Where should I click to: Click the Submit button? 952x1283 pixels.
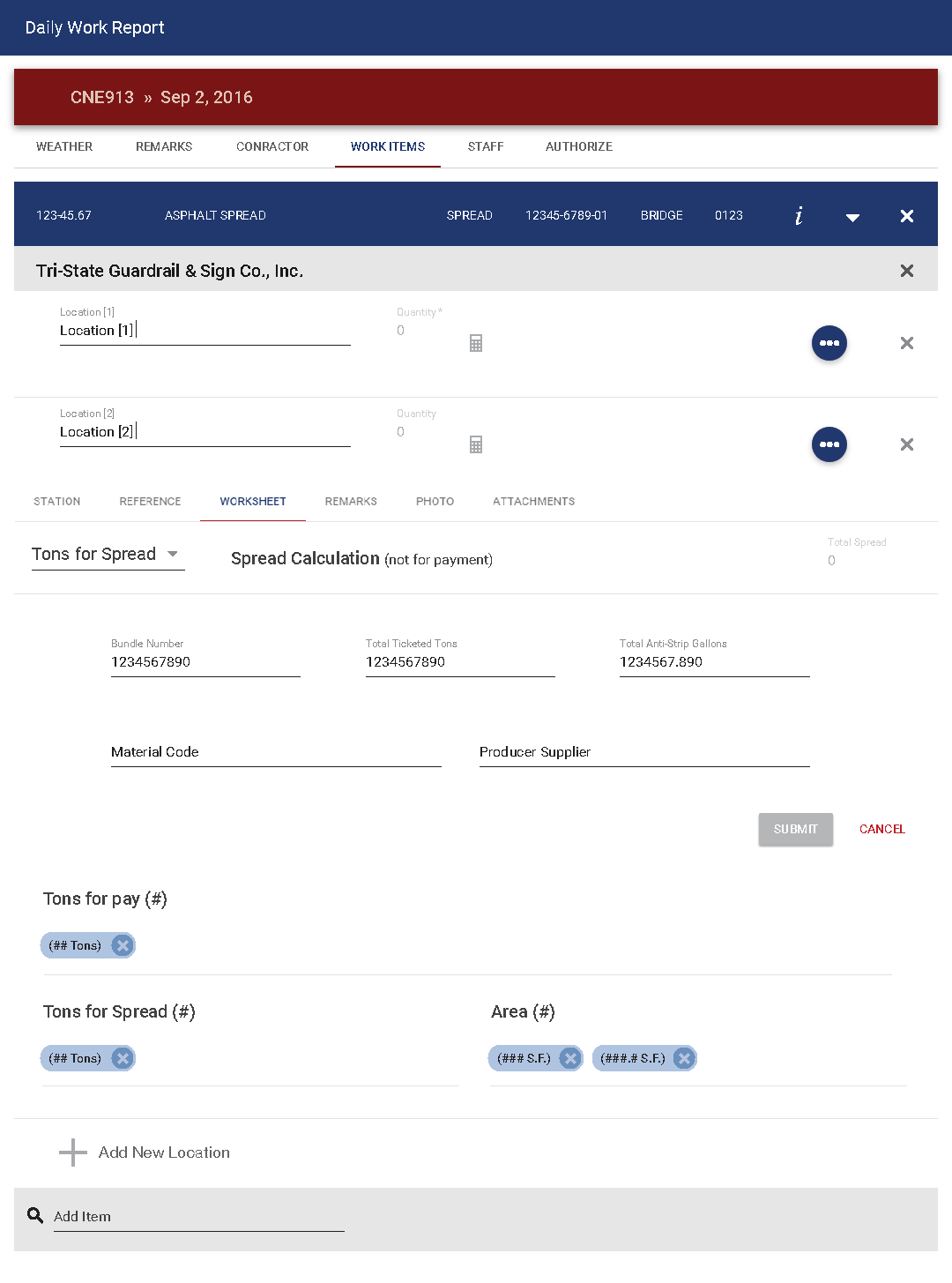pos(796,829)
